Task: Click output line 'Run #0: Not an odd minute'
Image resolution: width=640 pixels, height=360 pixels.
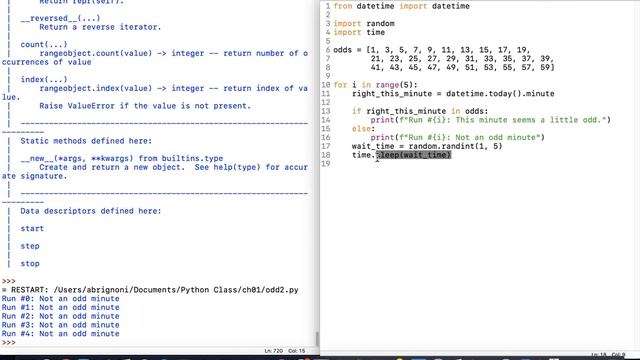Action: pos(60,299)
